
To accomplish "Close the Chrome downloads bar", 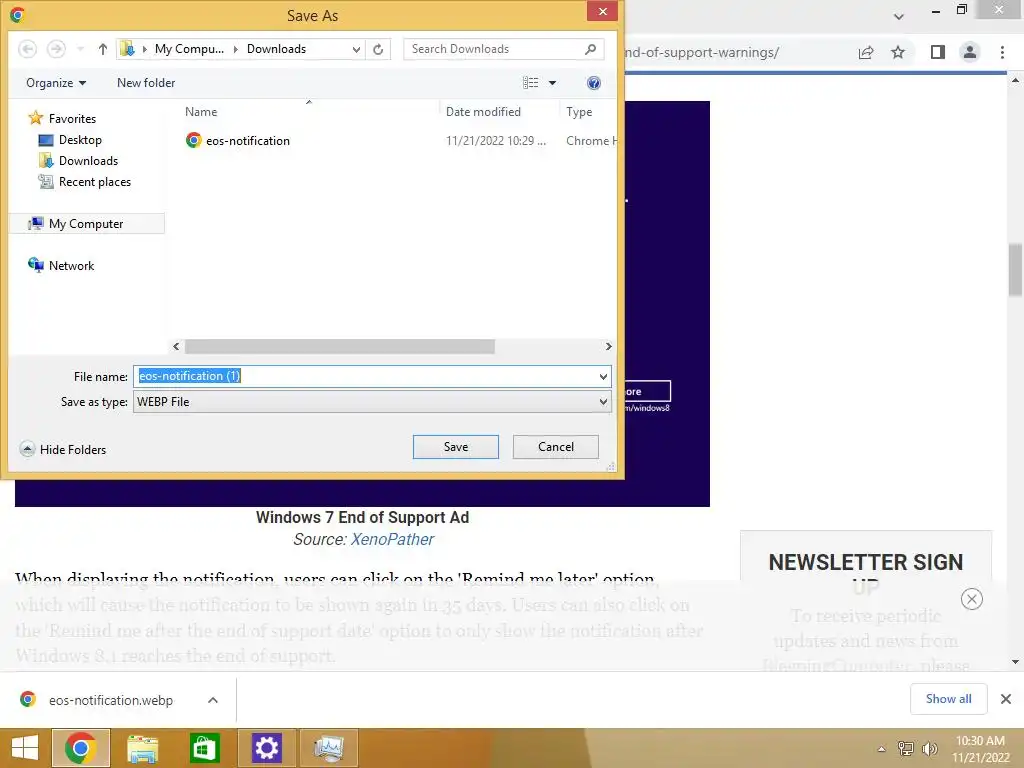I will pyautogui.click(x=1006, y=699).
